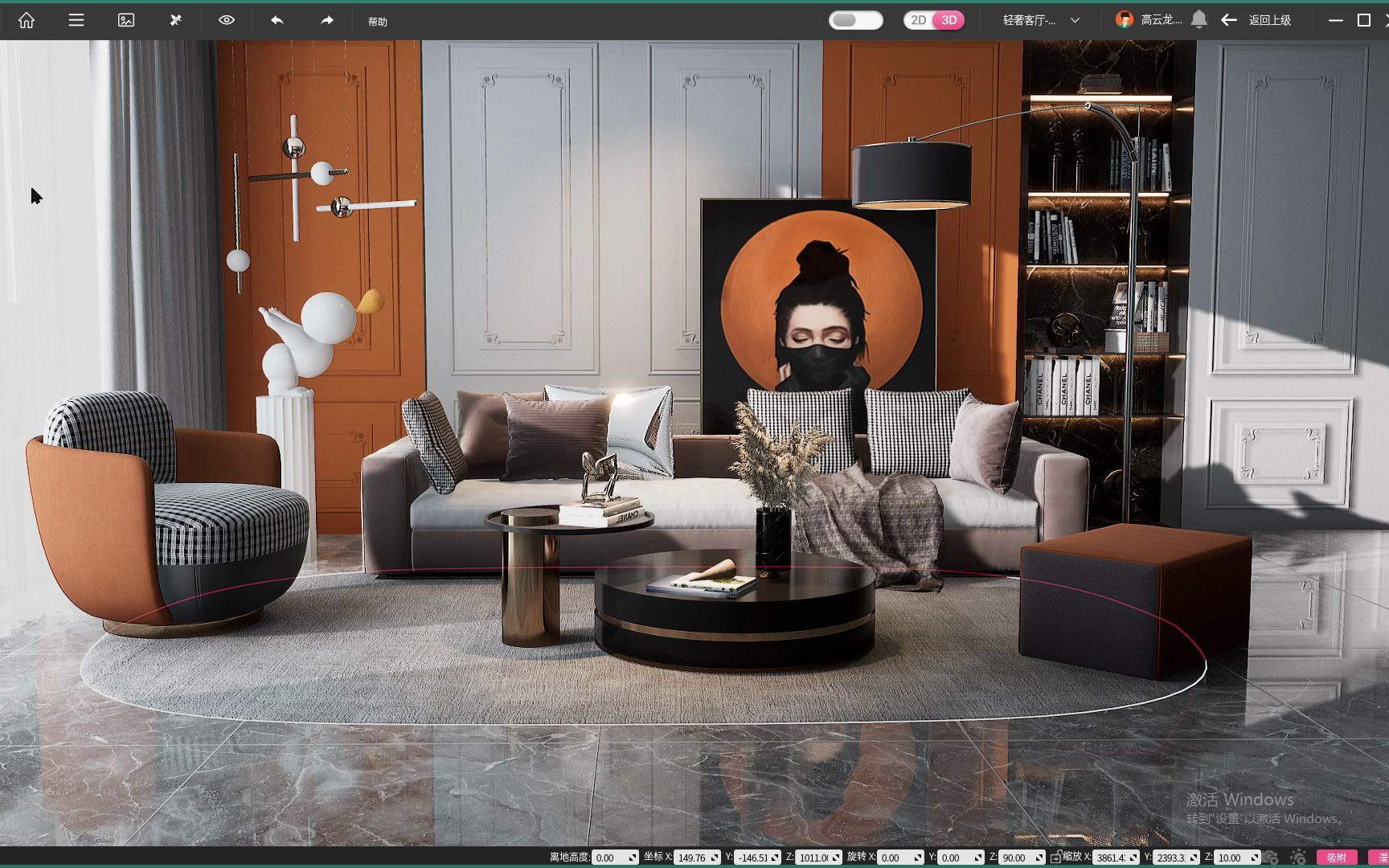This screenshot has width=1389, height=868.
Task: Click the user avatar picture
Action: click(1125, 20)
